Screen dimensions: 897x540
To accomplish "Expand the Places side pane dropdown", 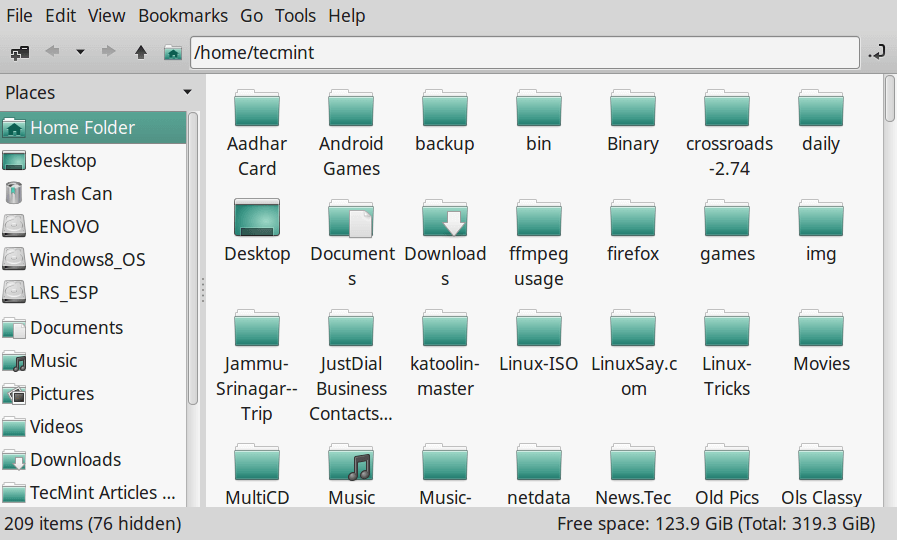I will click(x=187, y=93).
